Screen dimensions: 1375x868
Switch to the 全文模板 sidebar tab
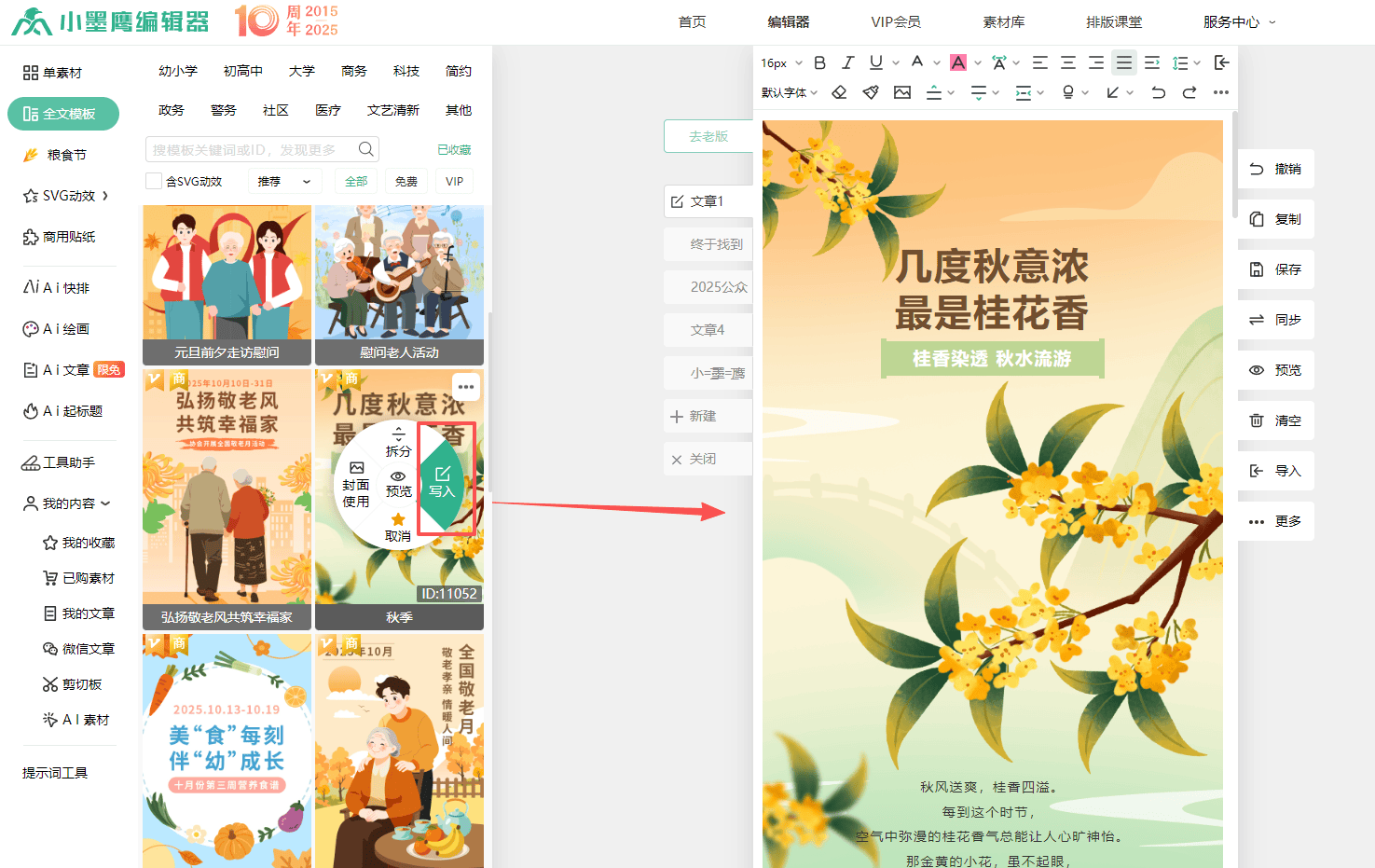coord(63,114)
